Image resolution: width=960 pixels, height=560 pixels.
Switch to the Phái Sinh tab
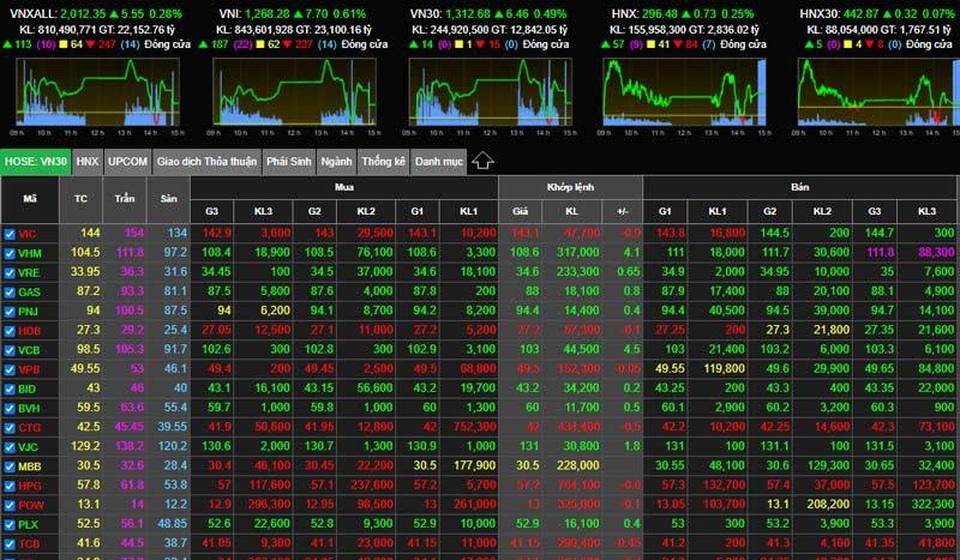pyautogui.click(x=289, y=162)
